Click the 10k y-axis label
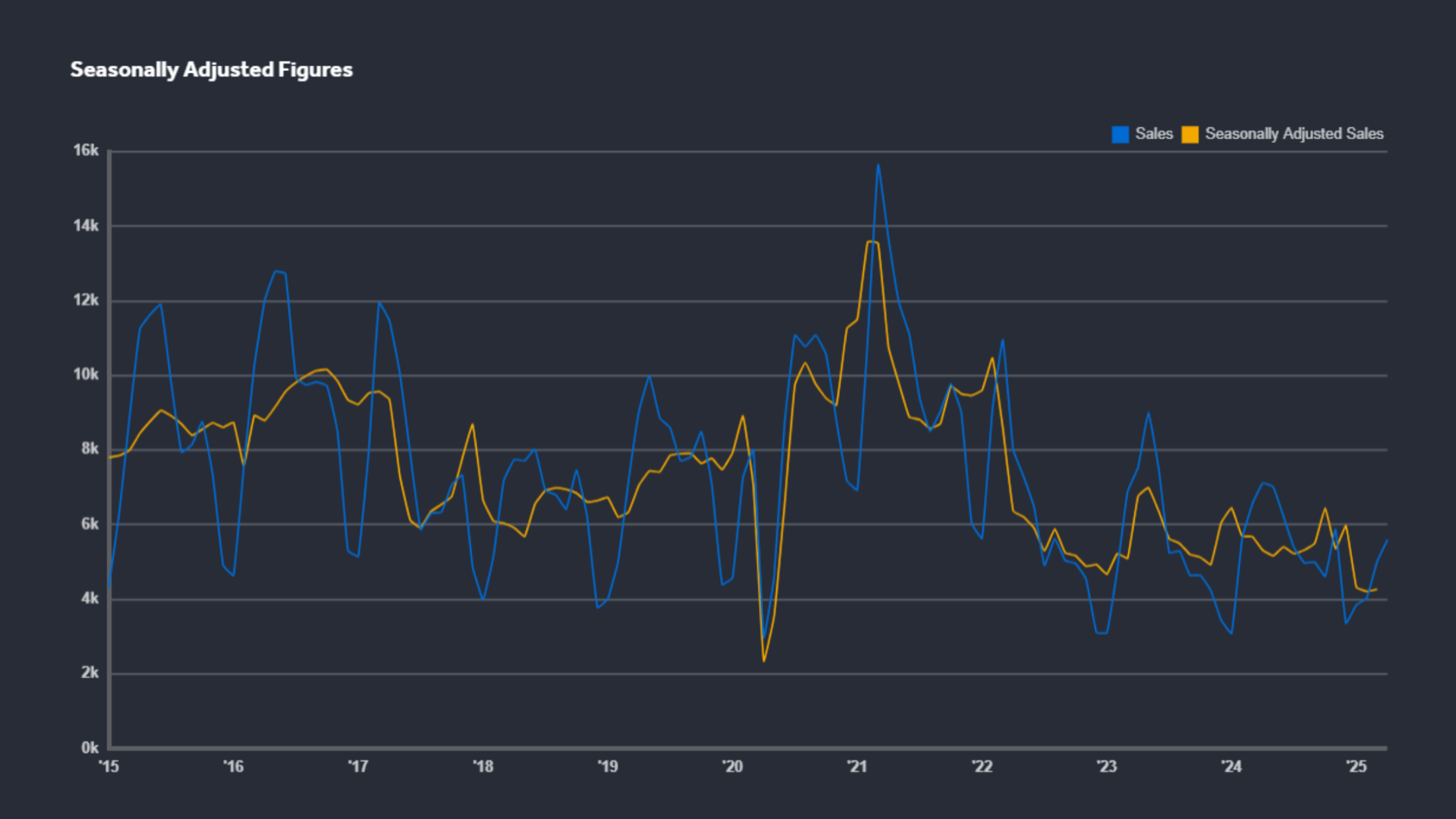This screenshot has height=819, width=1456. point(85,375)
